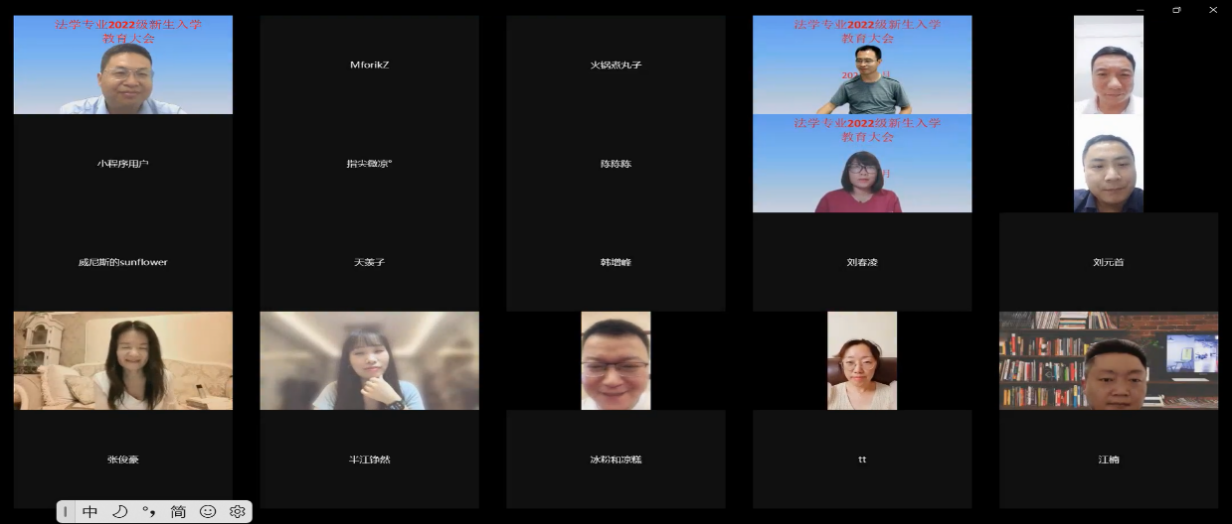Switch simplified/traditional with 简 icon

[x=178, y=511]
